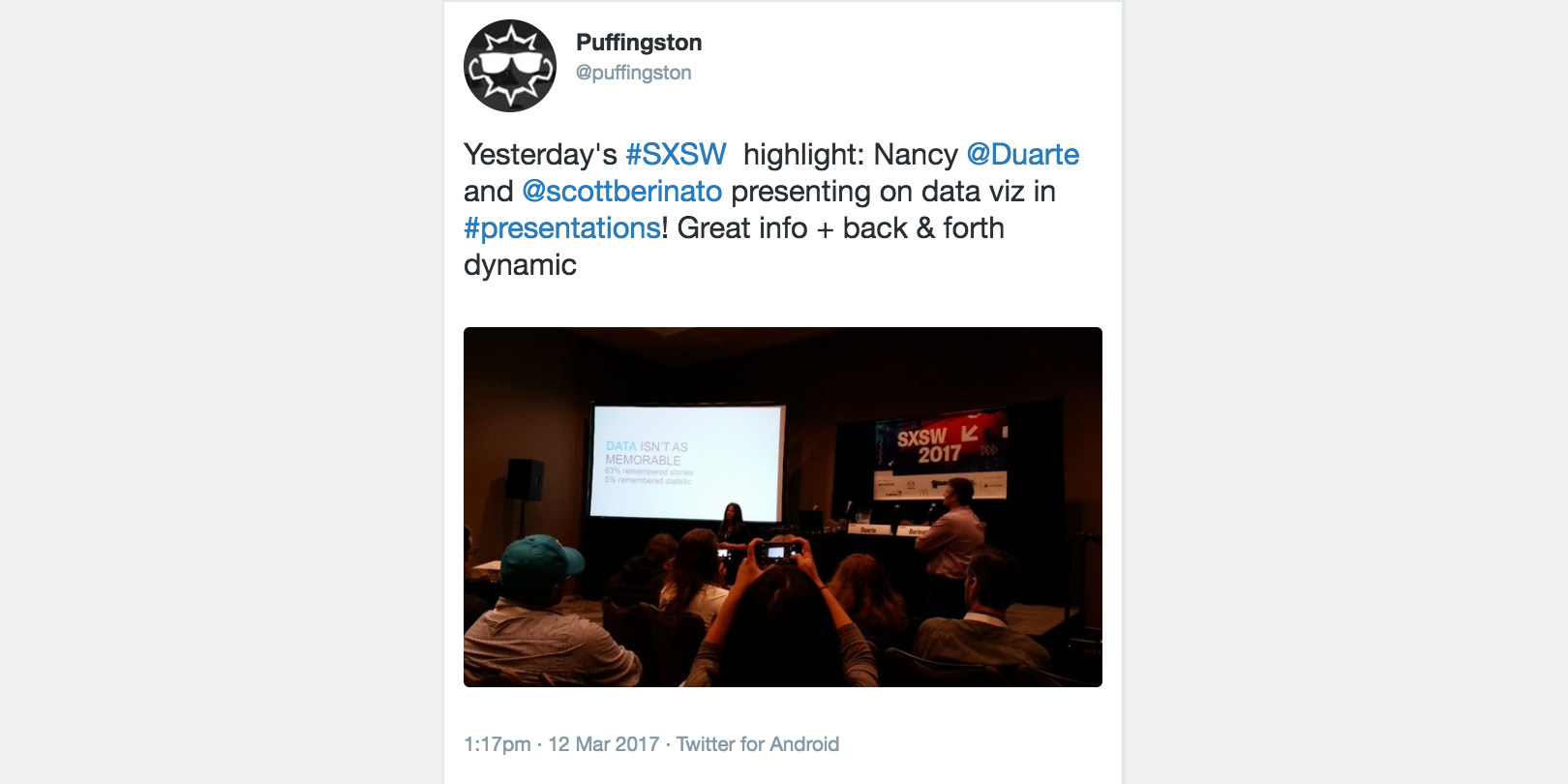Image resolution: width=1568 pixels, height=784 pixels.
Task: Click the Puffingston display name
Action: pos(639,43)
